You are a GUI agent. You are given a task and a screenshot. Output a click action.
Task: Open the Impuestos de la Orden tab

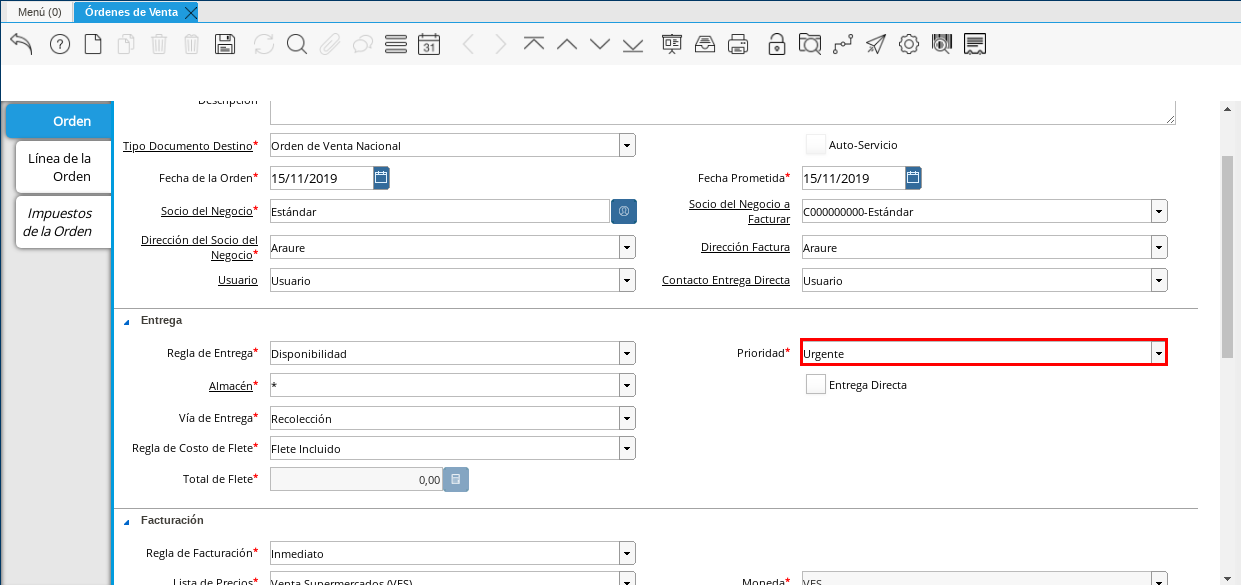tap(60, 222)
